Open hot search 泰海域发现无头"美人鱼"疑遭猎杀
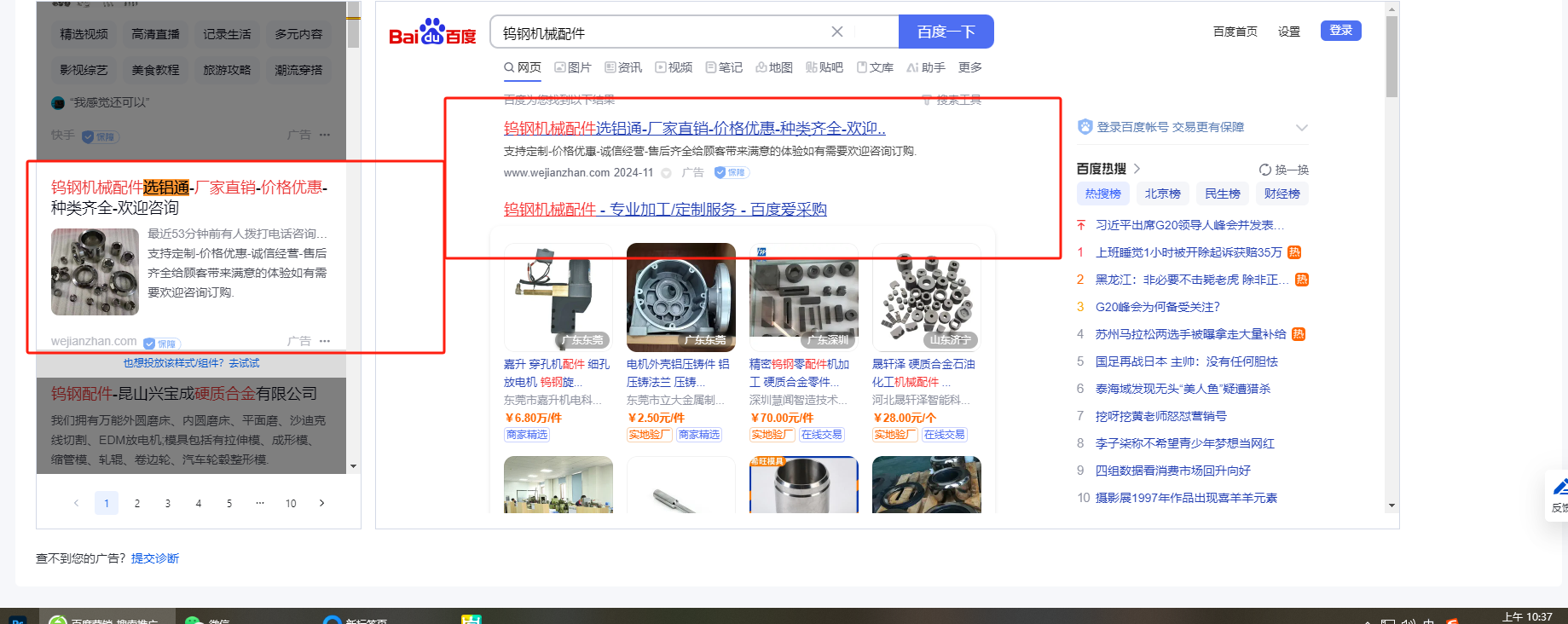 (1183, 389)
